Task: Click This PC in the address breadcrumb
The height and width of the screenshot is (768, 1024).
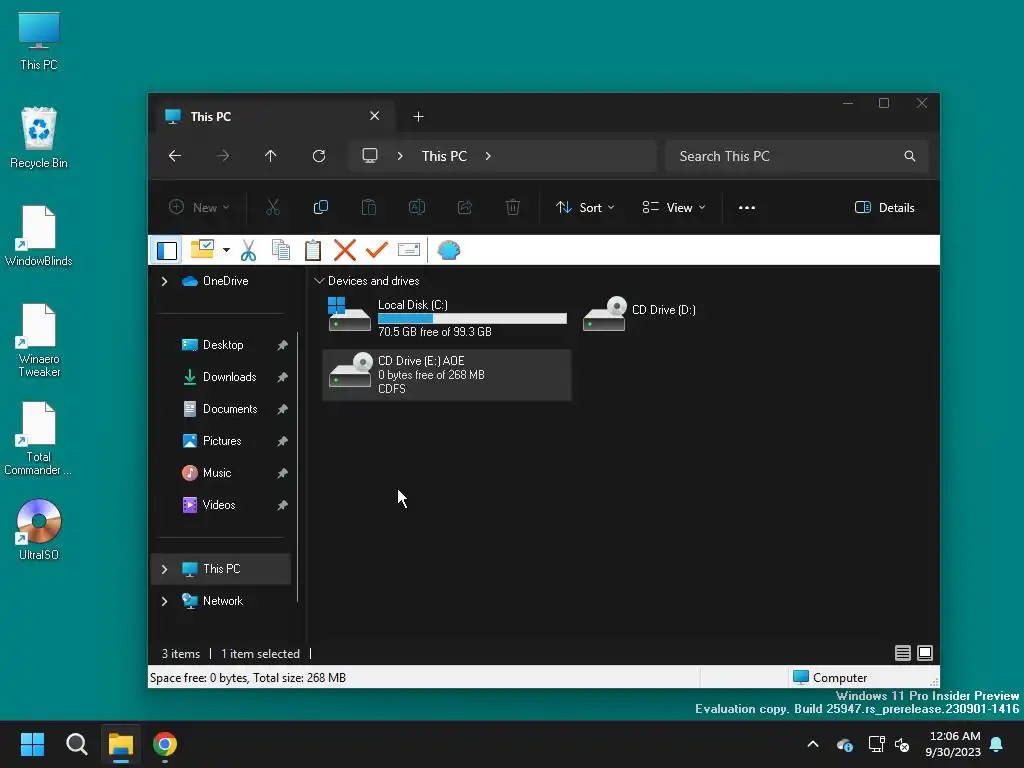Action: (x=444, y=156)
